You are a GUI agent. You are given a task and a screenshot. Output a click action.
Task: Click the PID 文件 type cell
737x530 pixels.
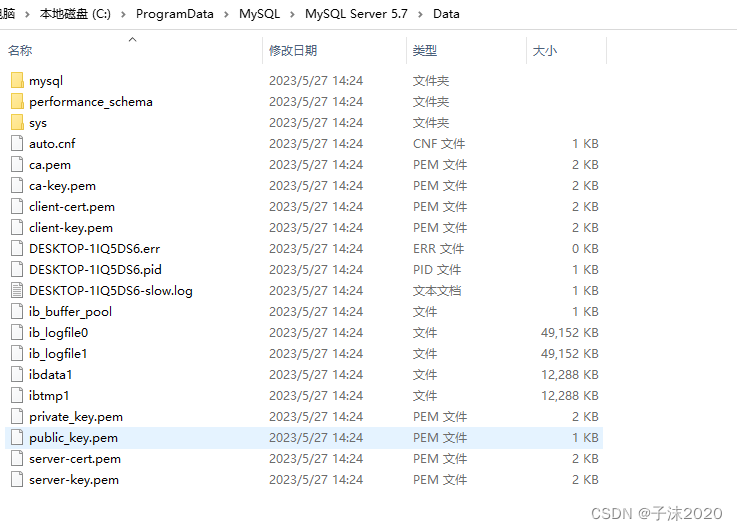(x=437, y=270)
